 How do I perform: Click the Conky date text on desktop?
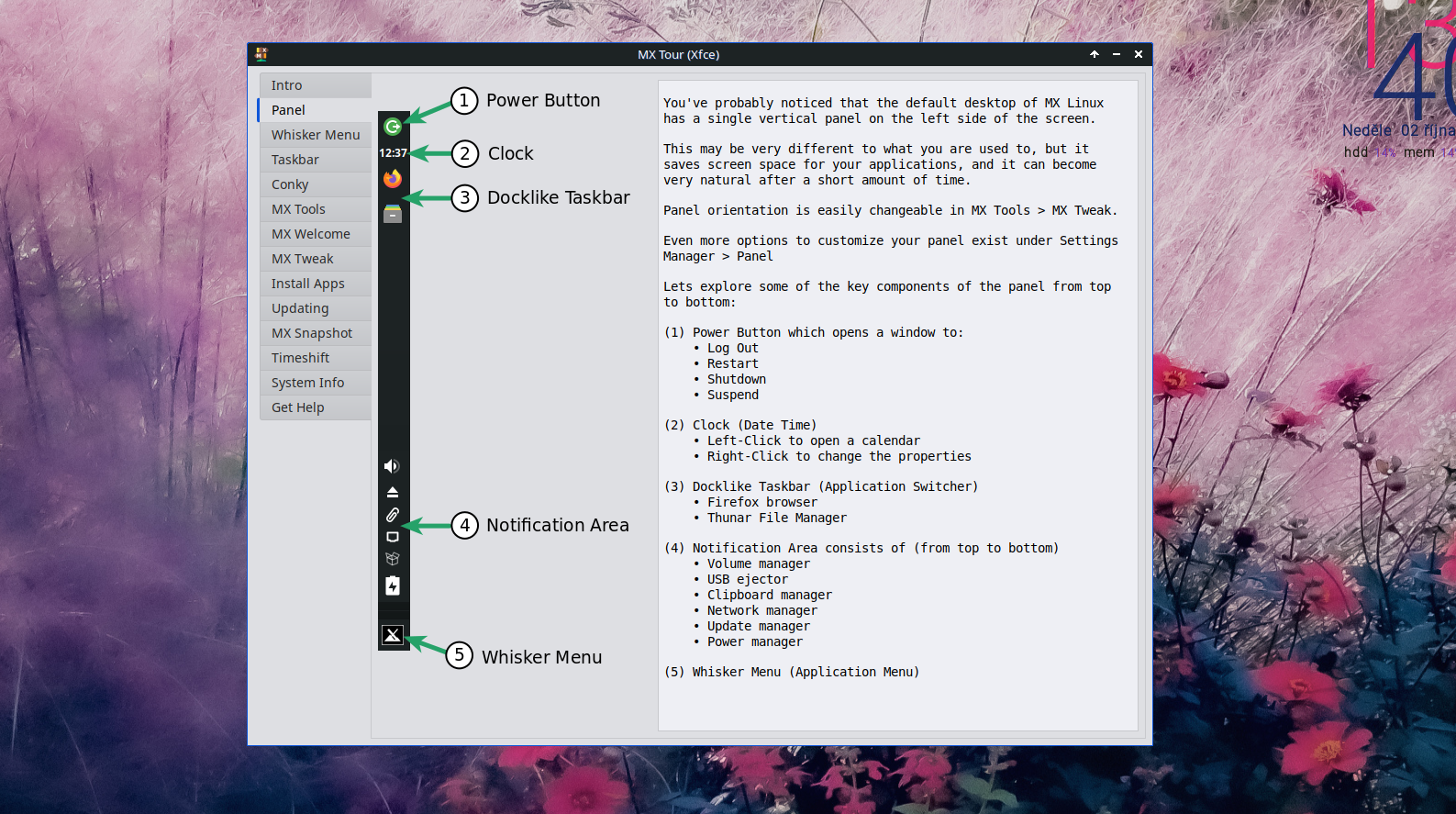click(x=1399, y=130)
